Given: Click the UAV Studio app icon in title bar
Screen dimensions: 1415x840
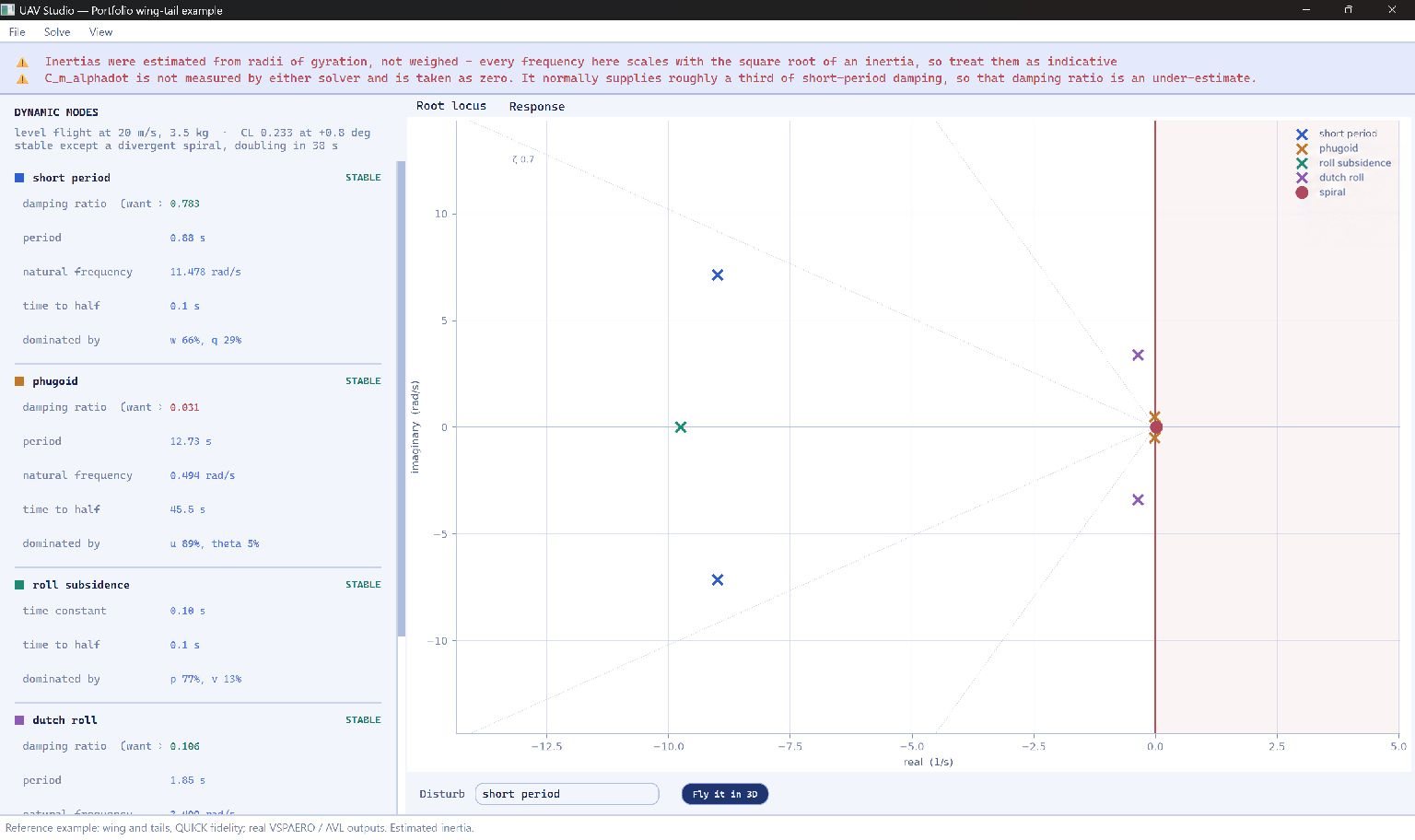Looking at the screenshot, I should (x=8, y=10).
